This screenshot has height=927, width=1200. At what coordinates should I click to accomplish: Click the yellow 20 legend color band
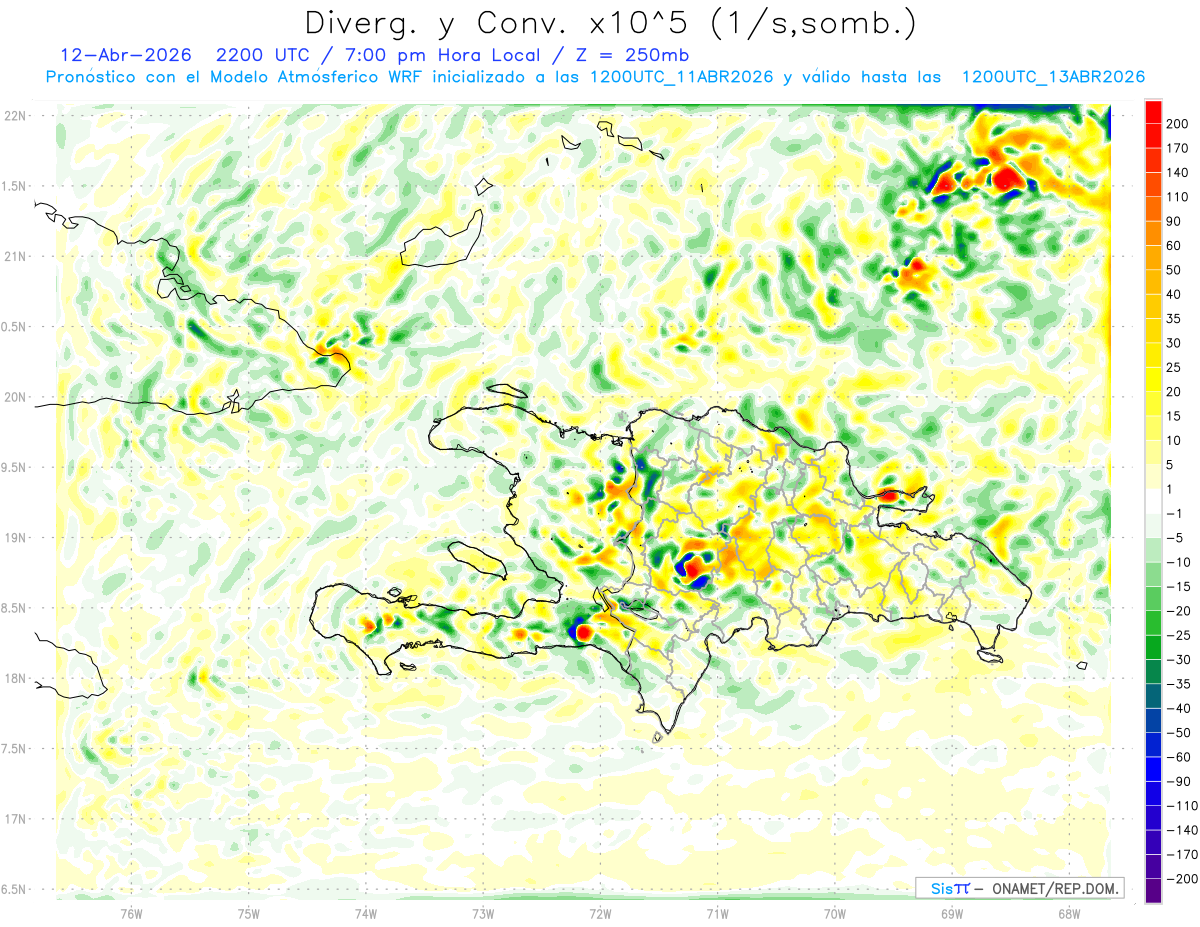1153,379
